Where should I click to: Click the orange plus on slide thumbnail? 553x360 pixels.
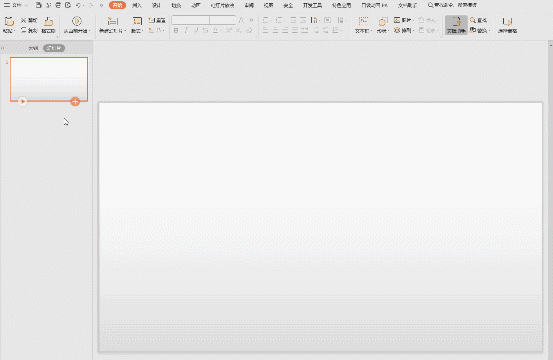(75, 102)
